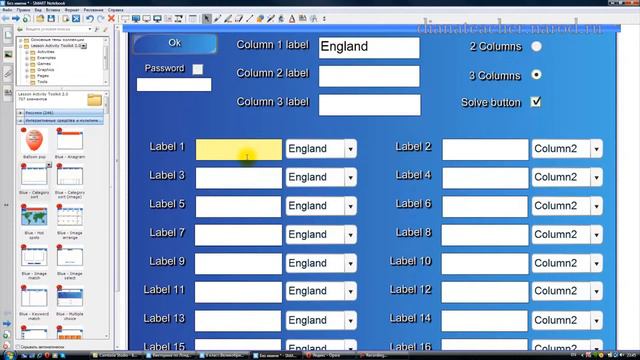
Task: Open the fifth menu-bar item
Action: (x=72, y=10)
